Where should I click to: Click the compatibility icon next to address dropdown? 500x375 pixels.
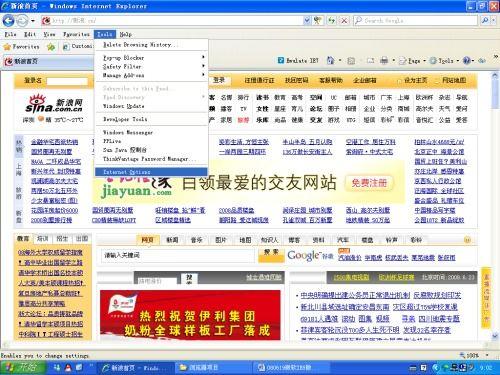point(318,21)
